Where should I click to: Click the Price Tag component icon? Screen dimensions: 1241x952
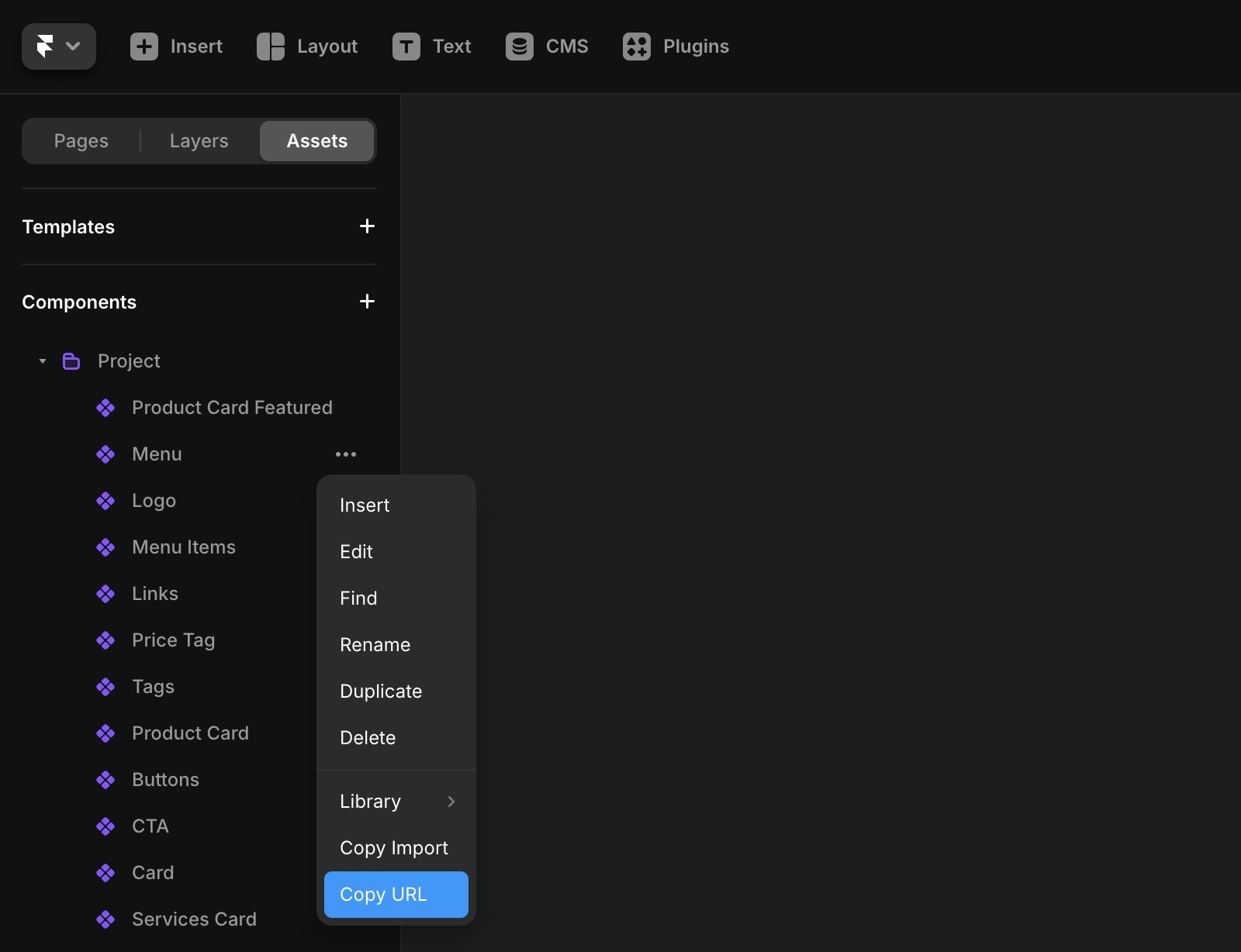pos(105,640)
